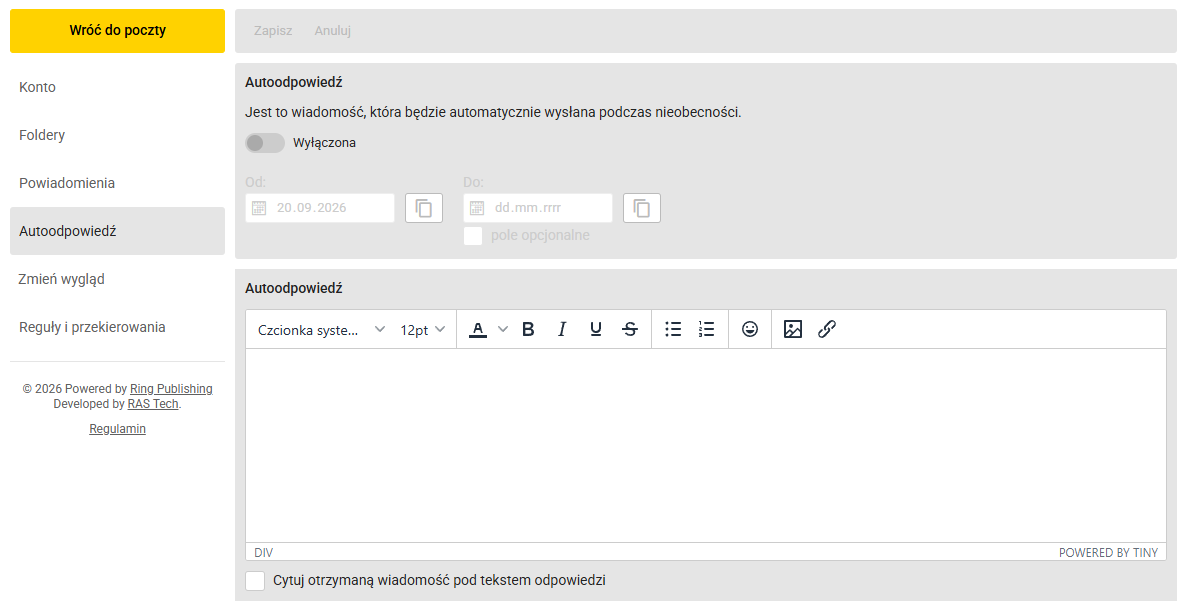Toggle italic formatting in editor toolbar
This screenshot has height=615, width=1182.
[x=562, y=329]
